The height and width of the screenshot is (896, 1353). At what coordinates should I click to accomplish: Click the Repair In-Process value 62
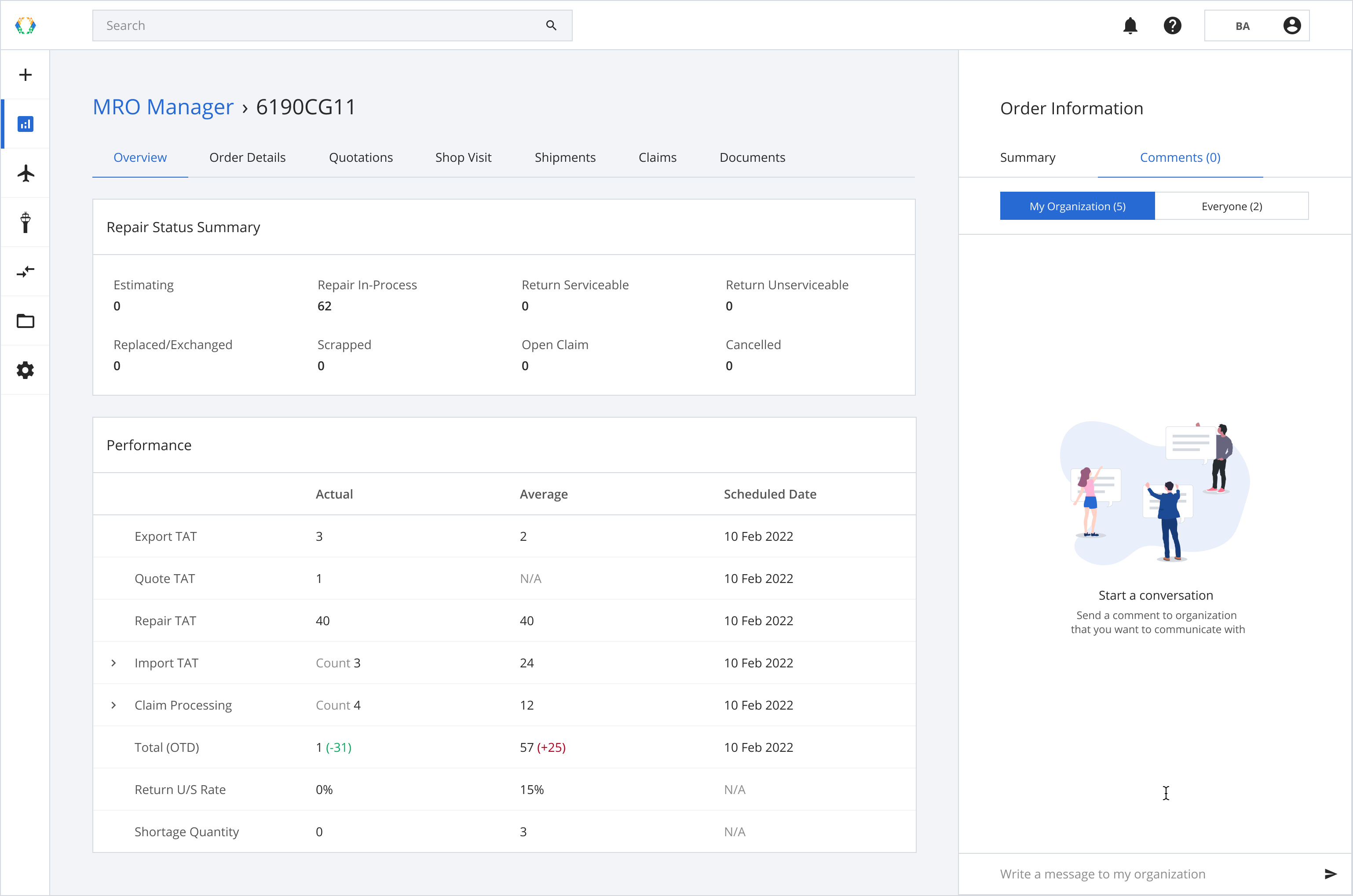pos(324,306)
